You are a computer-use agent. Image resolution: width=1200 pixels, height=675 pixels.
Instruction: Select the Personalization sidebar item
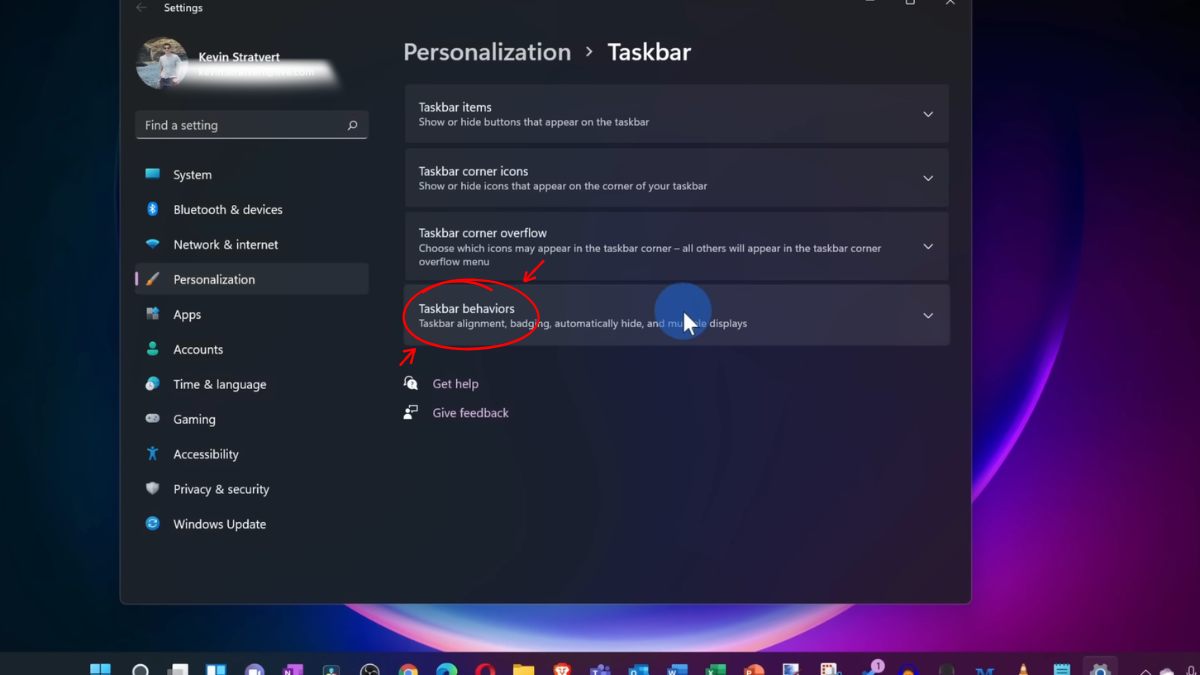[x=252, y=279]
